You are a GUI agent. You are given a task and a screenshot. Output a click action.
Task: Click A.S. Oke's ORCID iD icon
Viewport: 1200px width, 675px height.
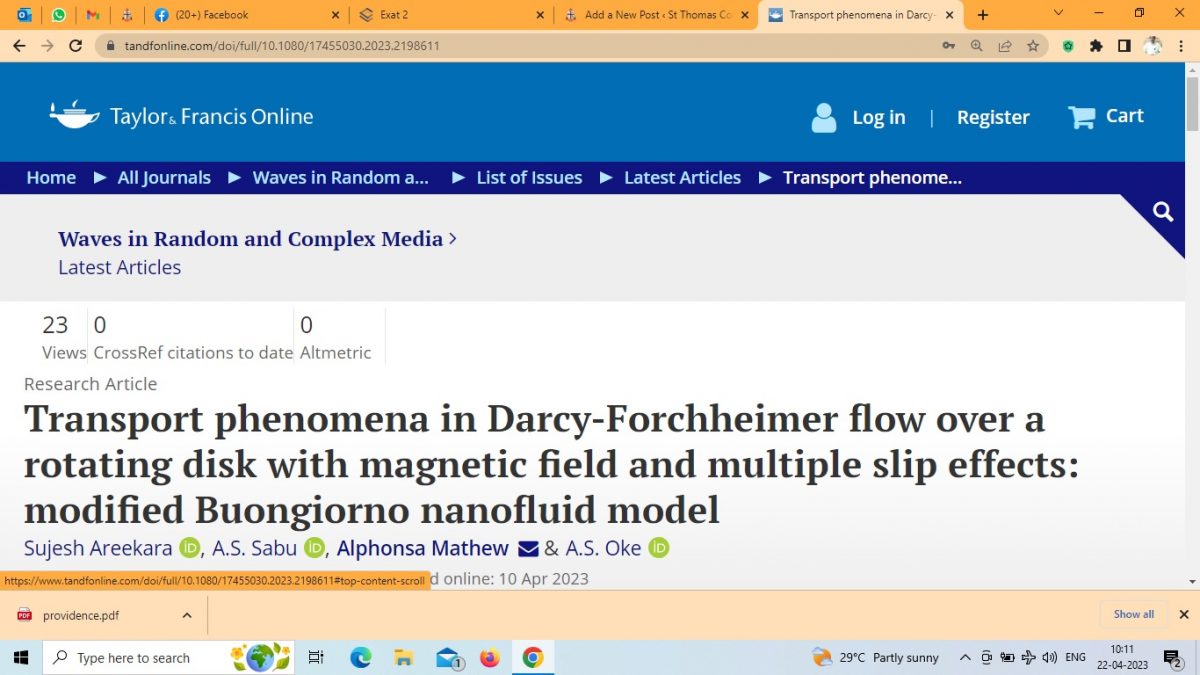tap(658, 548)
